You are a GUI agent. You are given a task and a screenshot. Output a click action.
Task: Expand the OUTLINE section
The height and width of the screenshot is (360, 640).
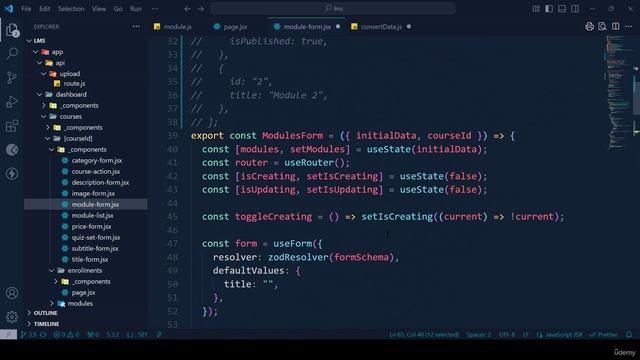(x=45, y=313)
